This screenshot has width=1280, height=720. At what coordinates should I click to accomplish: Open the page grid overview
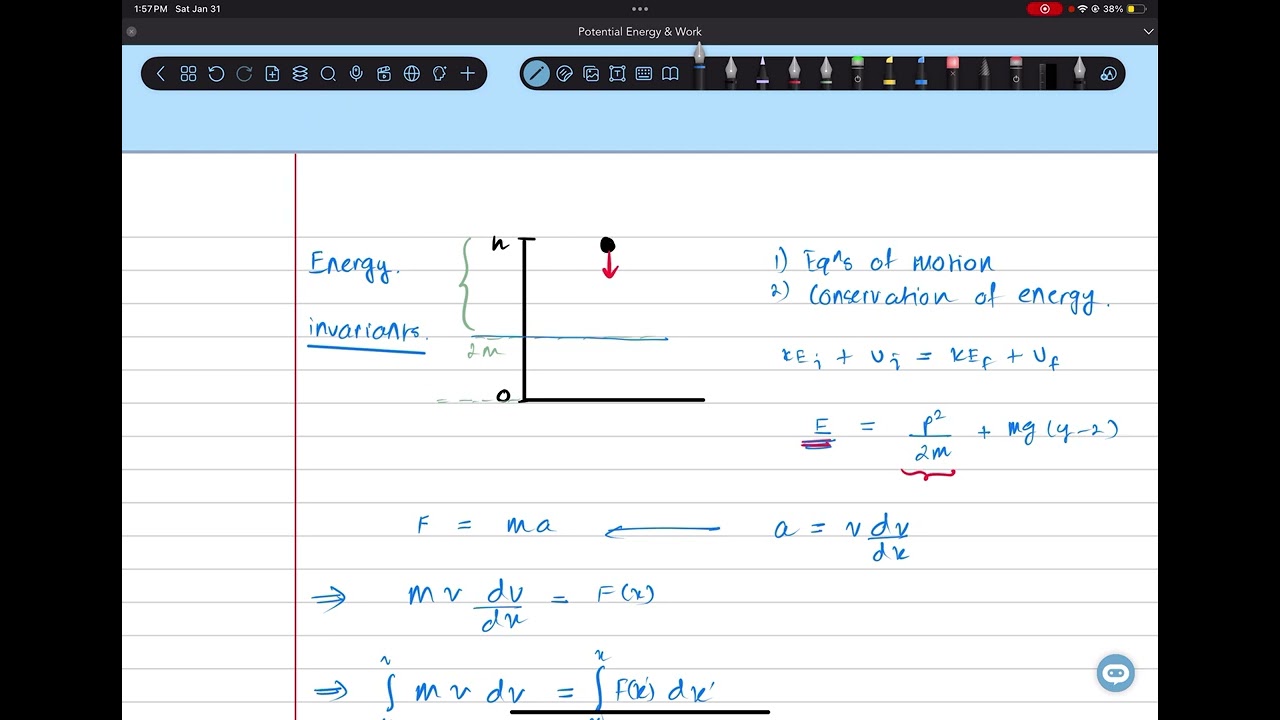tap(188, 74)
